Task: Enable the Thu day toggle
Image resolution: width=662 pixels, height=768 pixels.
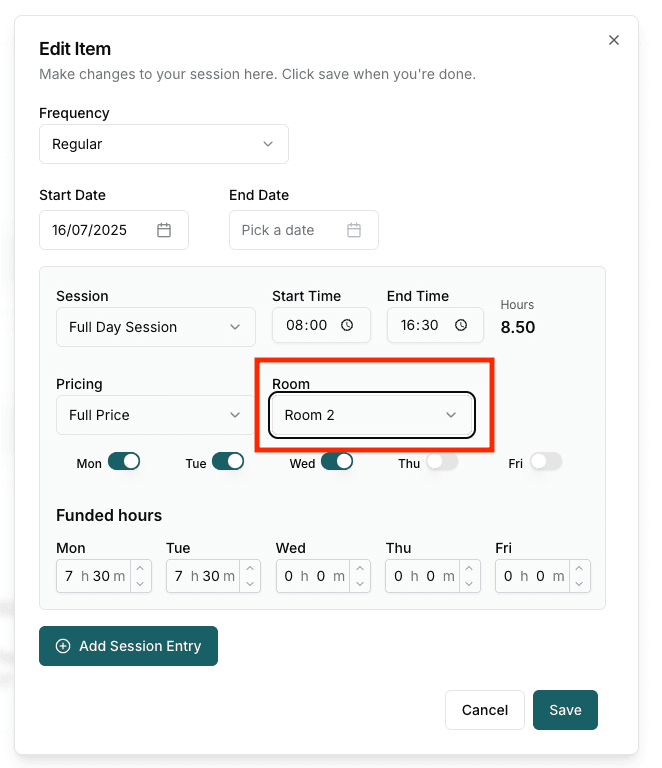Action: pos(442,462)
